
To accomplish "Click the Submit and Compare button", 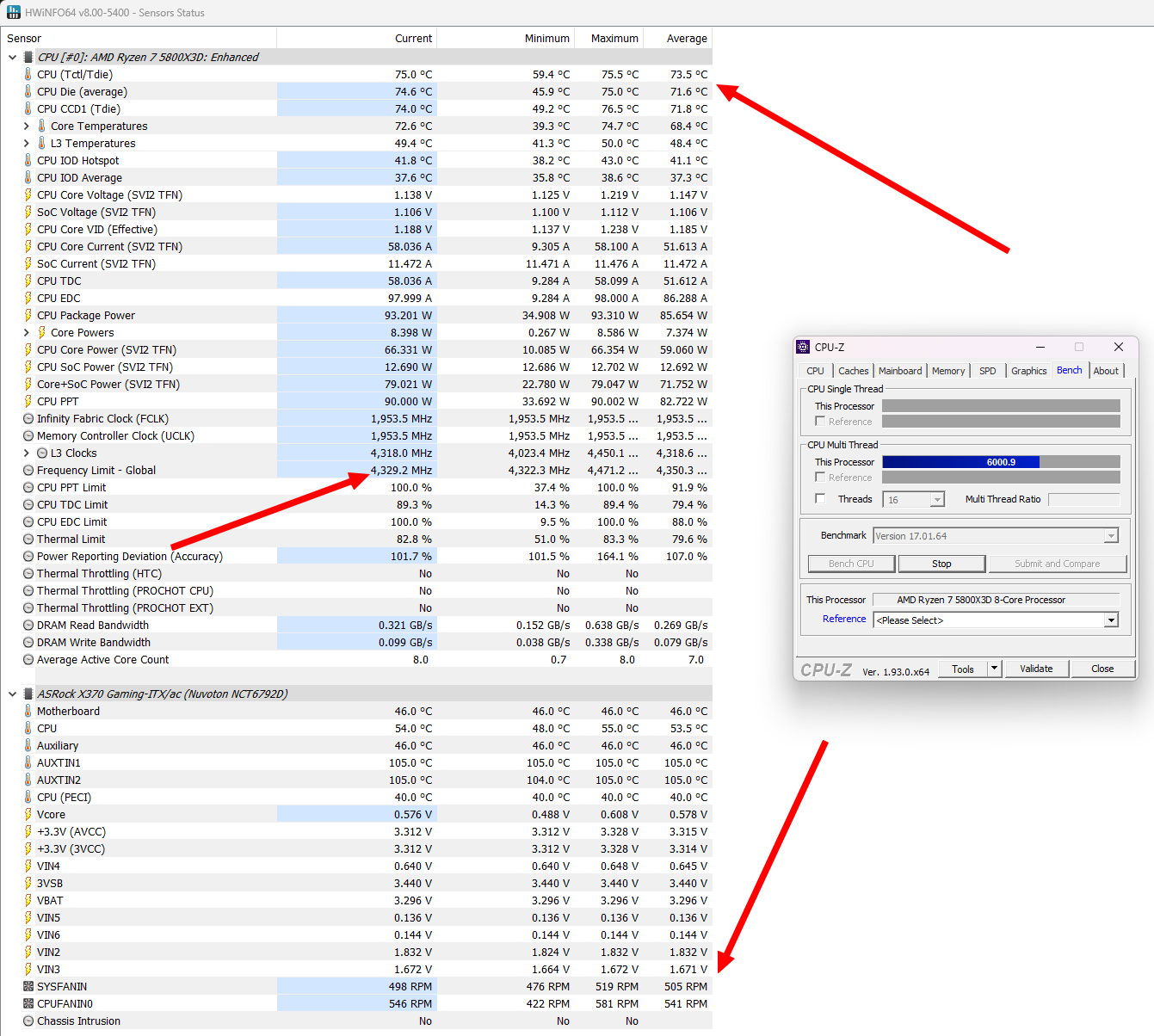I will pyautogui.click(x=1058, y=564).
